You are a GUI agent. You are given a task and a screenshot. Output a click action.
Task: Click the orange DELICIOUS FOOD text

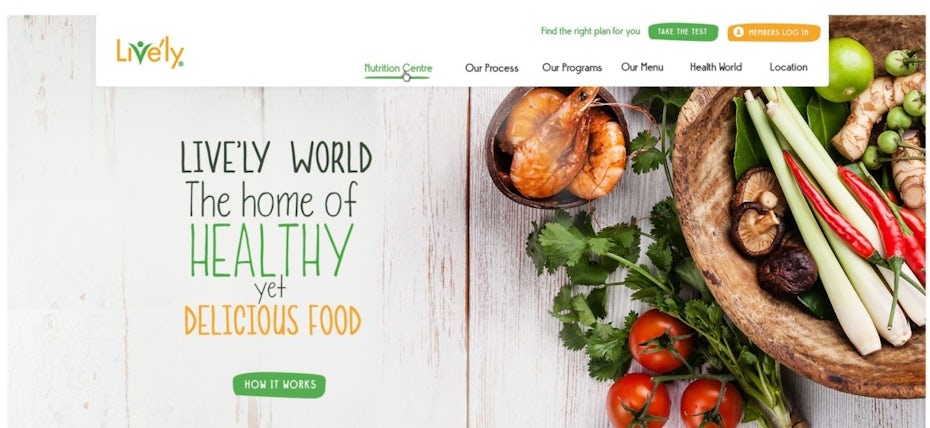[273, 320]
